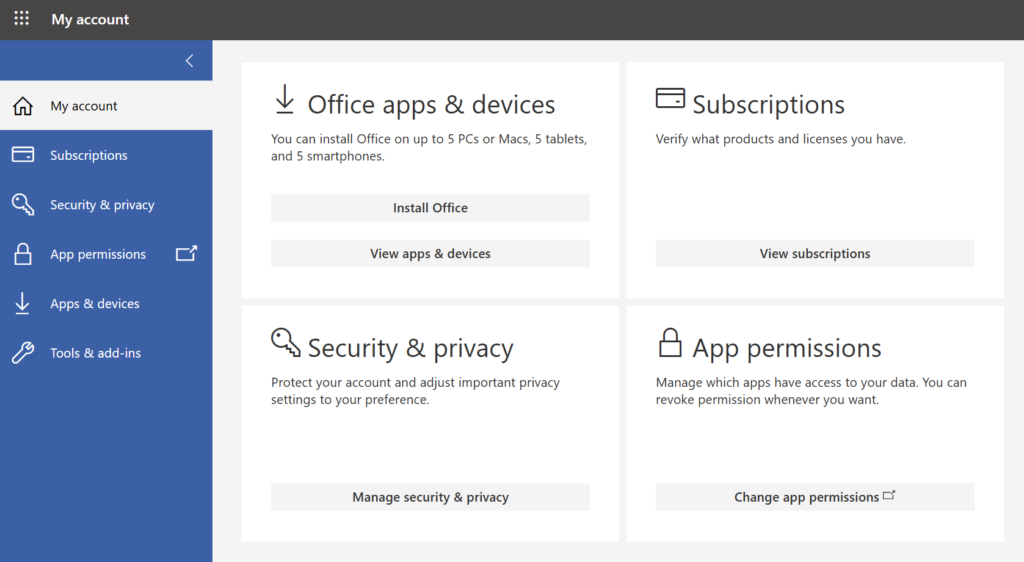The height and width of the screenshot is (562, 1024).
Task: Click the 'Manage which apps have access' description
Action: (x=811, y=391)
